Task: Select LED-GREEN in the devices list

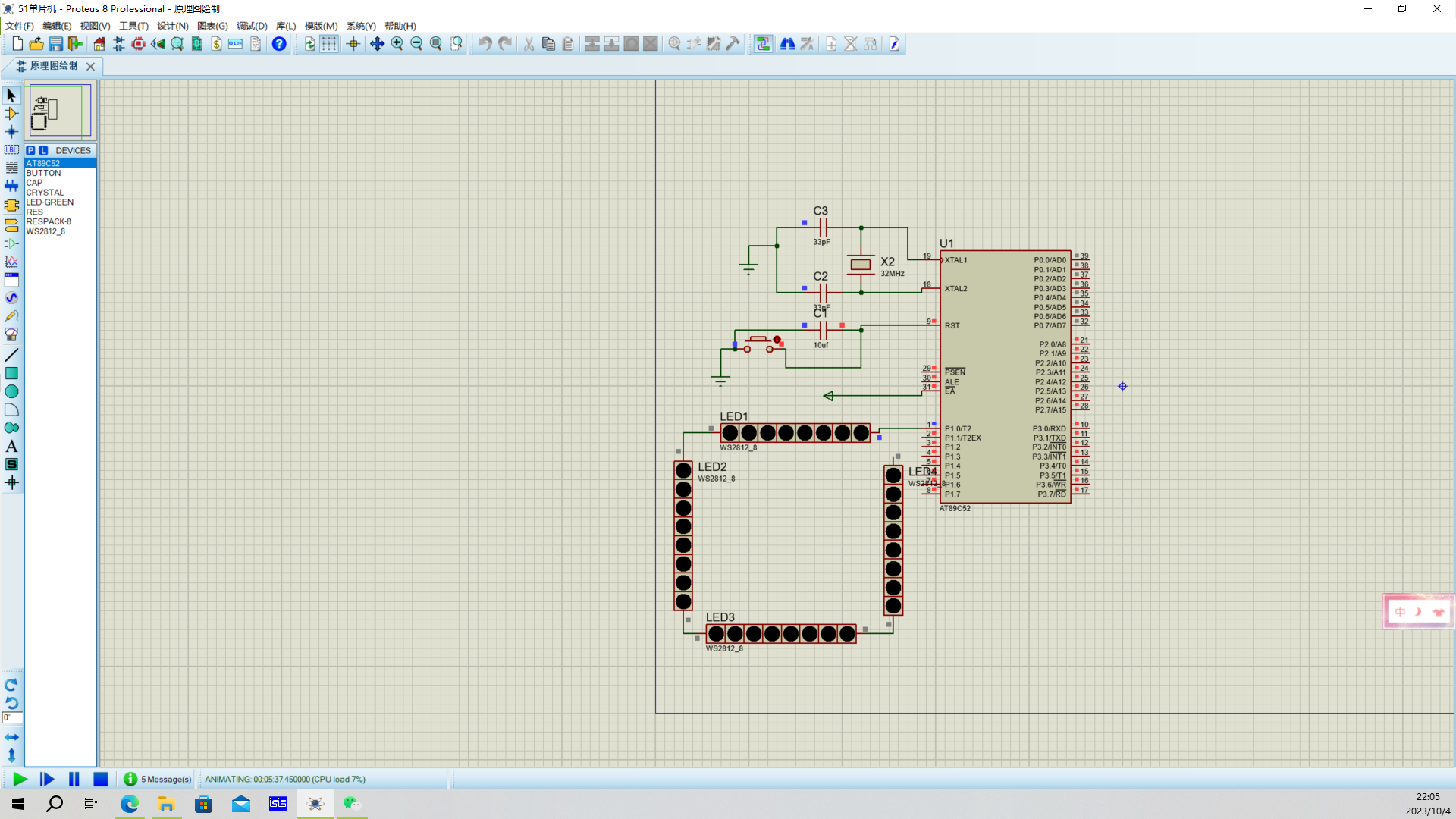Action: (60, 202)
